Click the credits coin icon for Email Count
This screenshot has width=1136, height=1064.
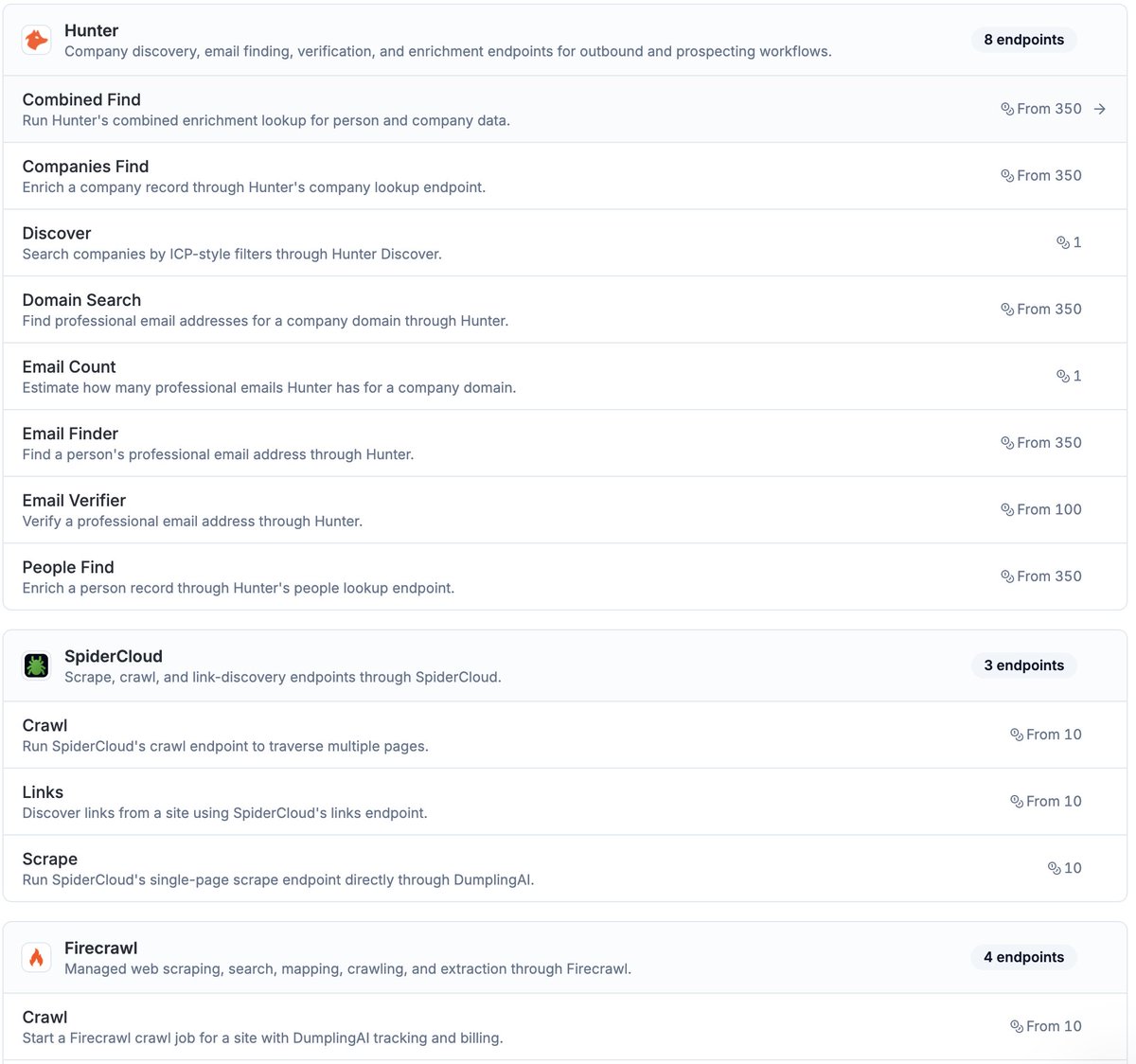[1063, 376]
